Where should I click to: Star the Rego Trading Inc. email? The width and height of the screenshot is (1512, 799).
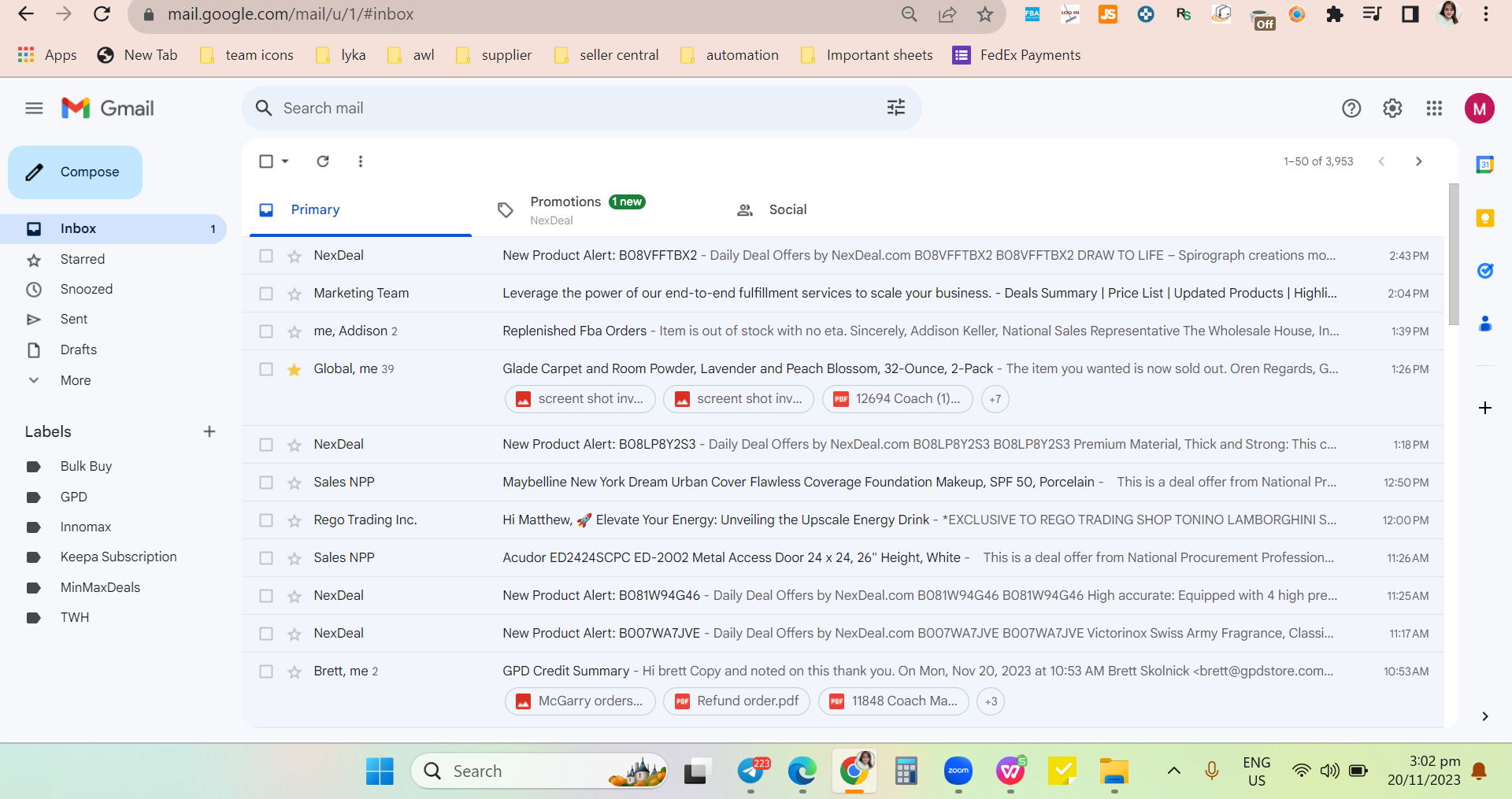(x=295, y=520)
